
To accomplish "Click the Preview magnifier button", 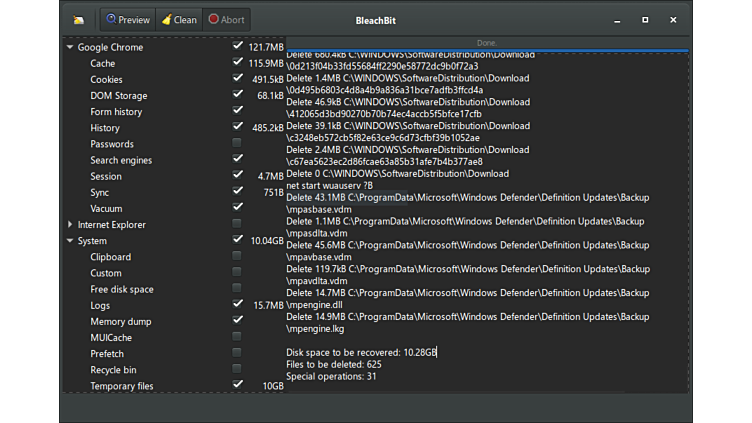I will (127, 20).
